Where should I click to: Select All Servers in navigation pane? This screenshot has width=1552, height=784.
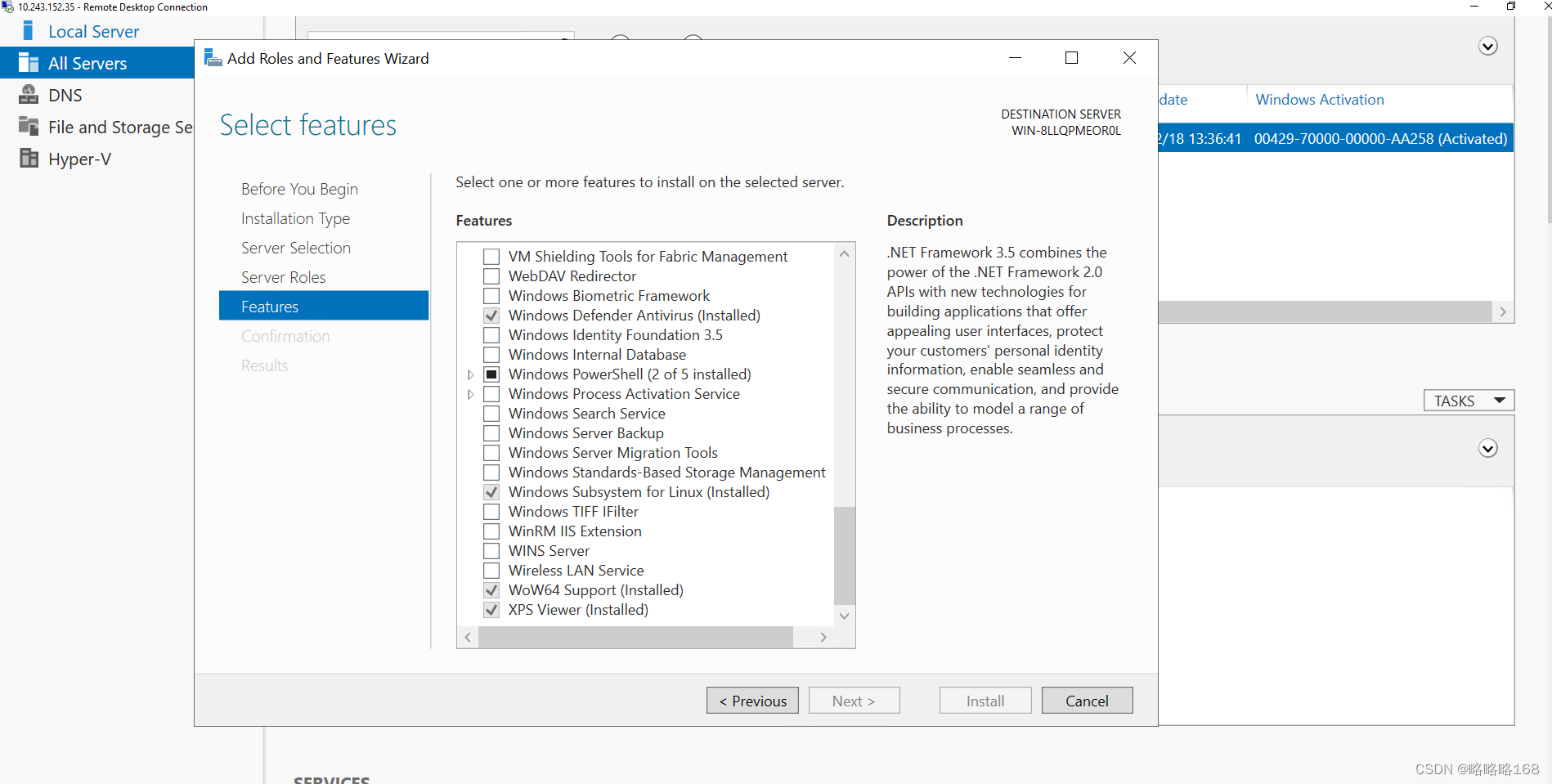(87, 63)
